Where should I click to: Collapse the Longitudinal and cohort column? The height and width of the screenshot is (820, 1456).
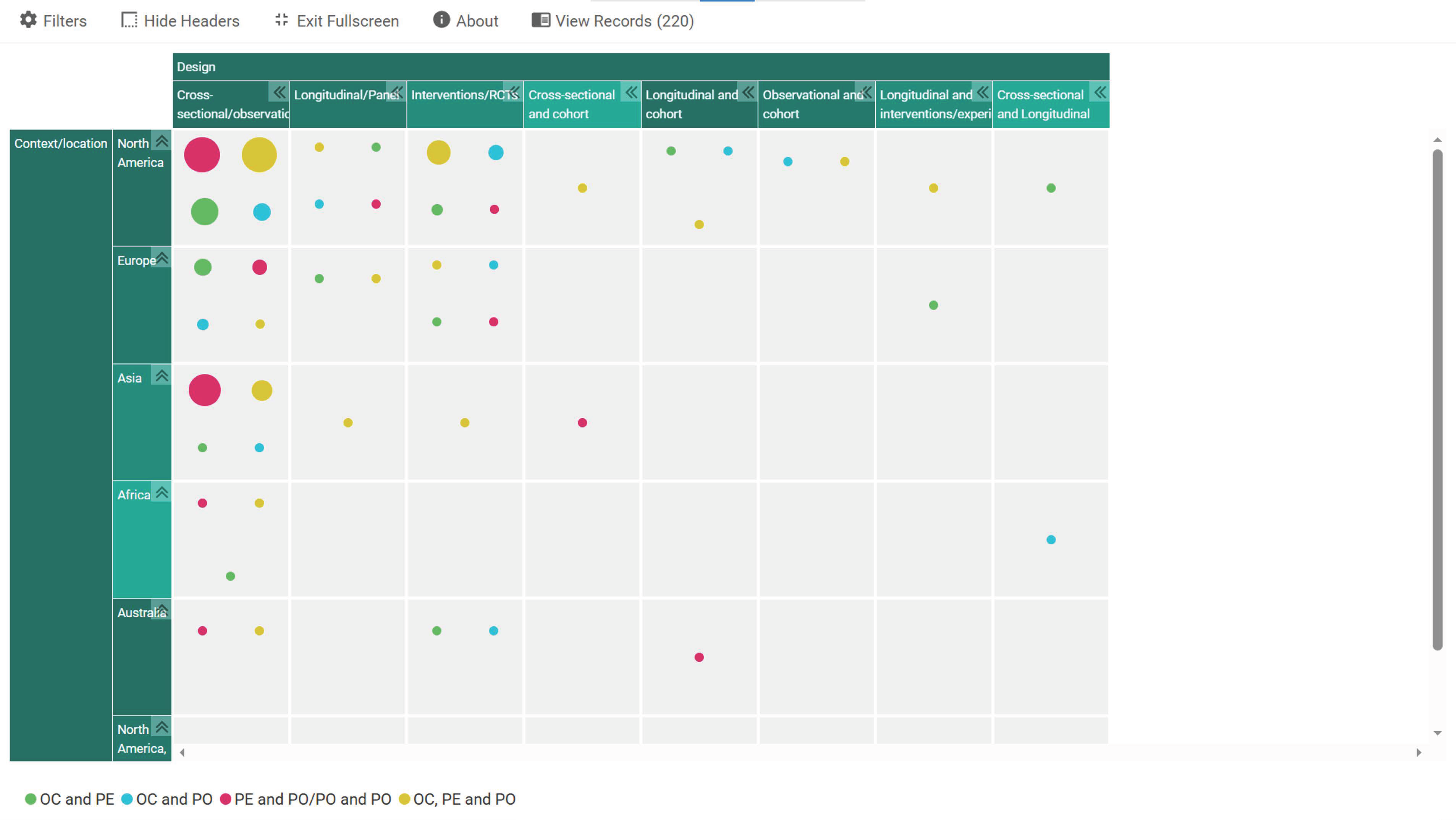748,92
